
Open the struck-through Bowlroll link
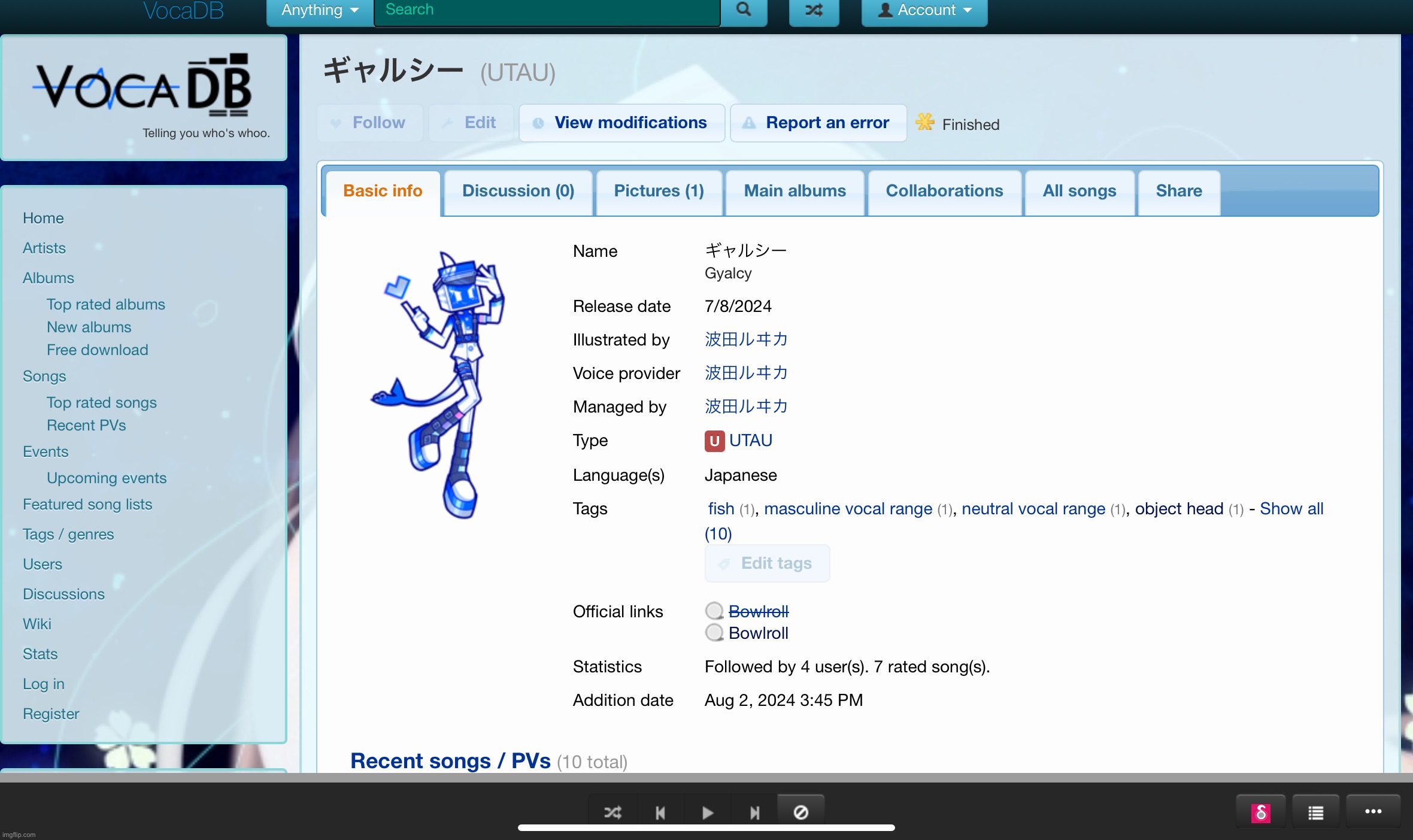click(759, 611)
